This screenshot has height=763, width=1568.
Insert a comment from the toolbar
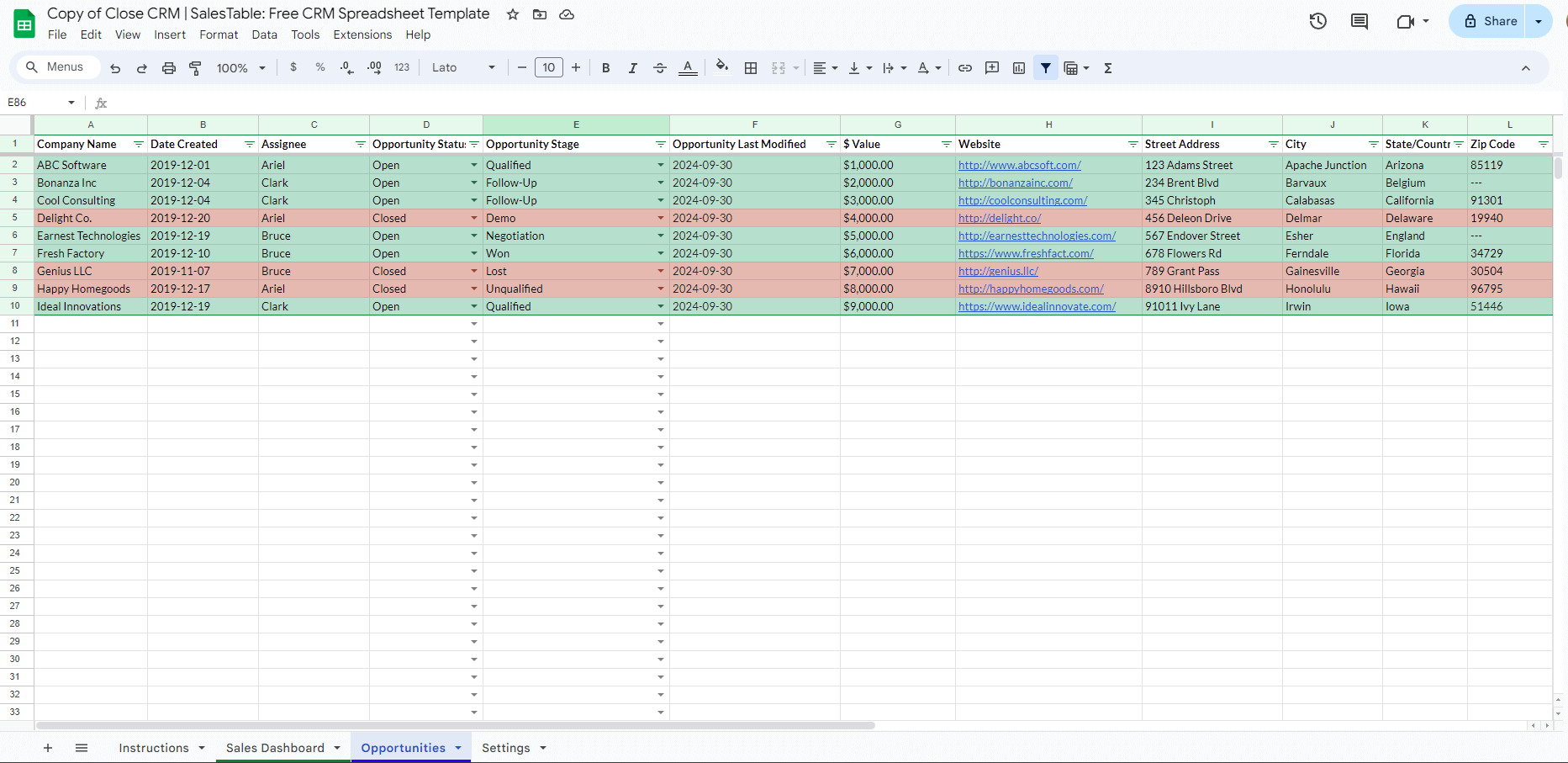click(x=991, y=67)
